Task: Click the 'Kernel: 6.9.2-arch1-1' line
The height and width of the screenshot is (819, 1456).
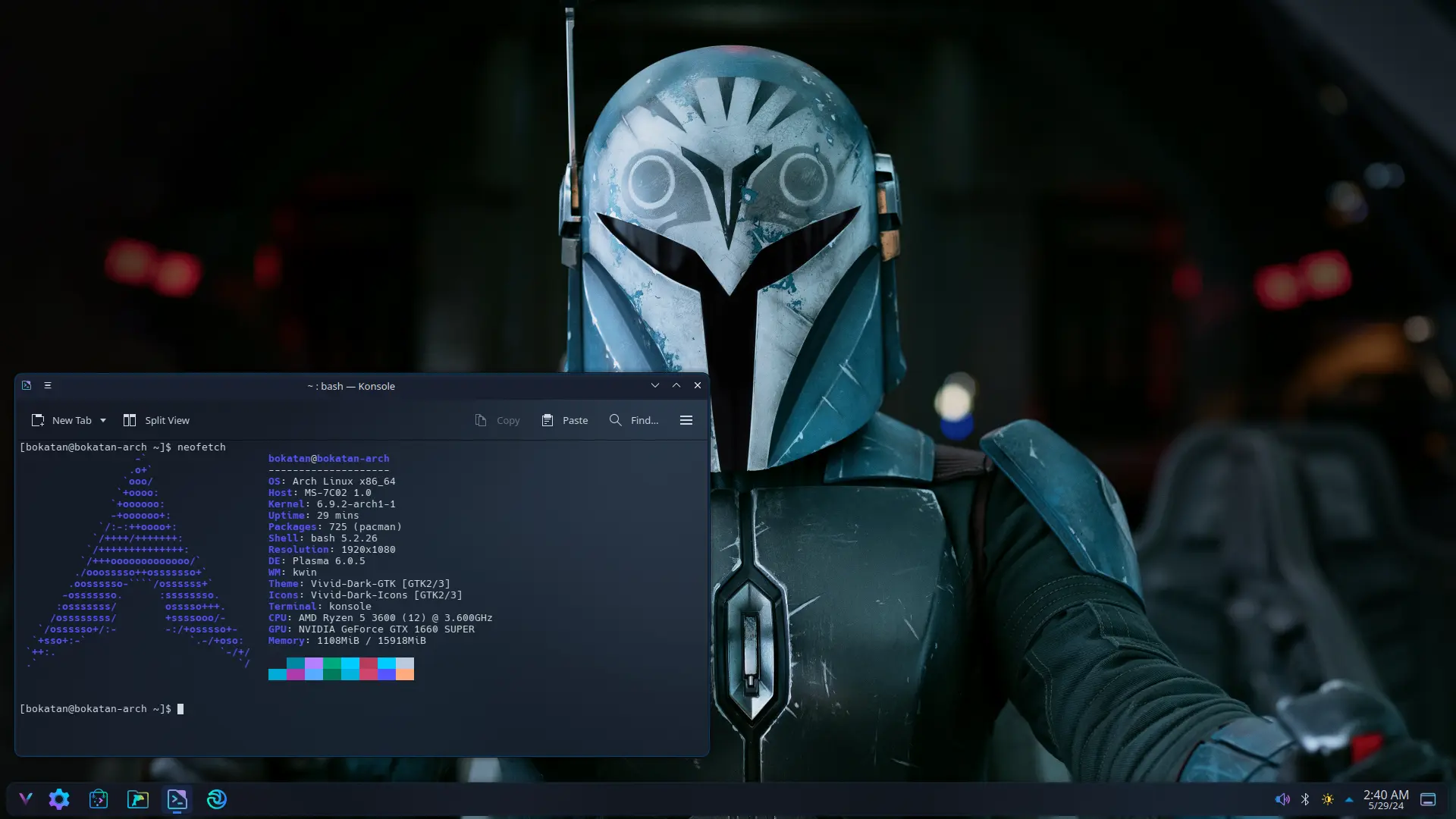Action: coord(331,504)
